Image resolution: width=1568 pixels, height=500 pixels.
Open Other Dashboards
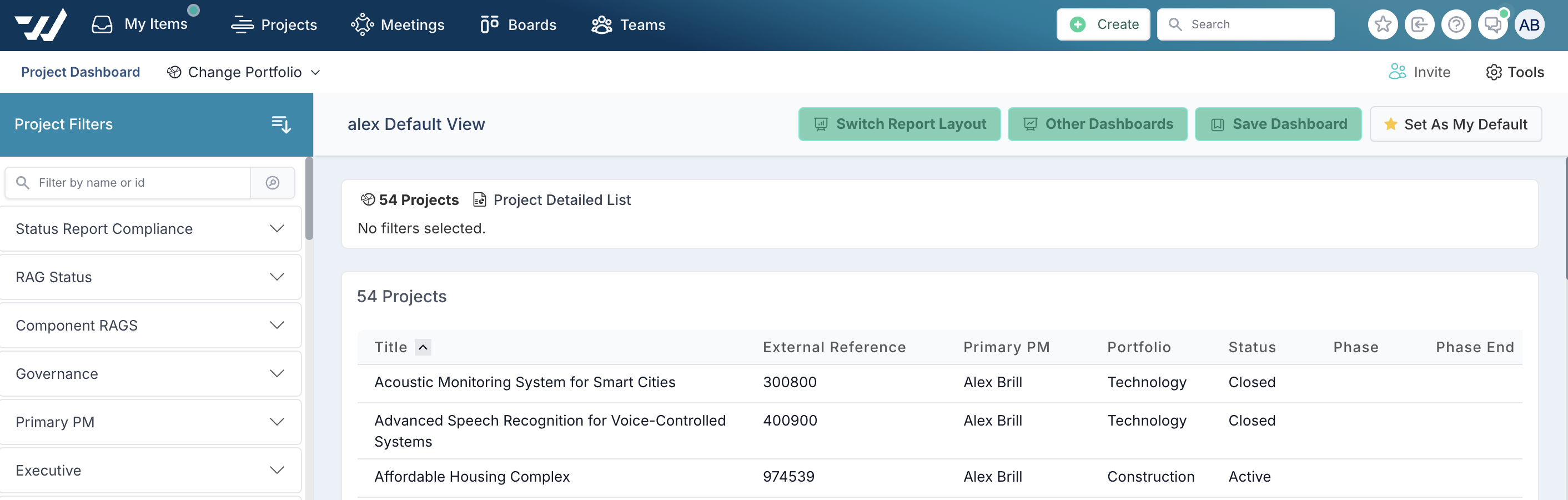tap(1098, 124)
